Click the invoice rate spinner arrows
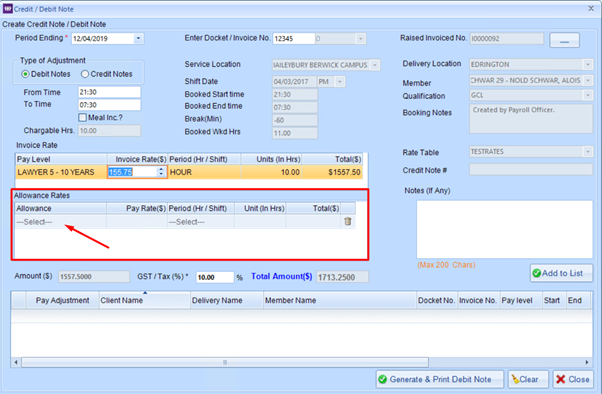 pyautogui.click(x=161, y=172)
